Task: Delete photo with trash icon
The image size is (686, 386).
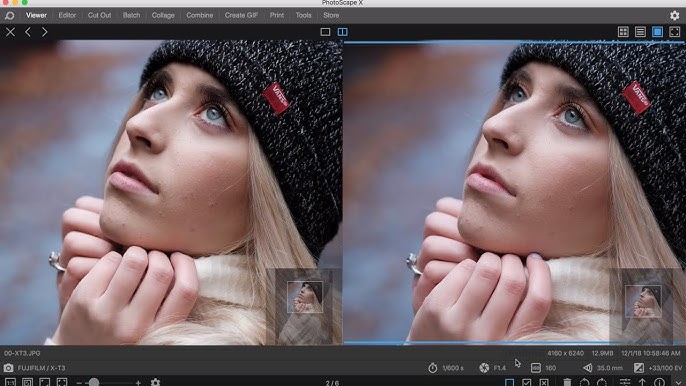Action: point(567,382)
